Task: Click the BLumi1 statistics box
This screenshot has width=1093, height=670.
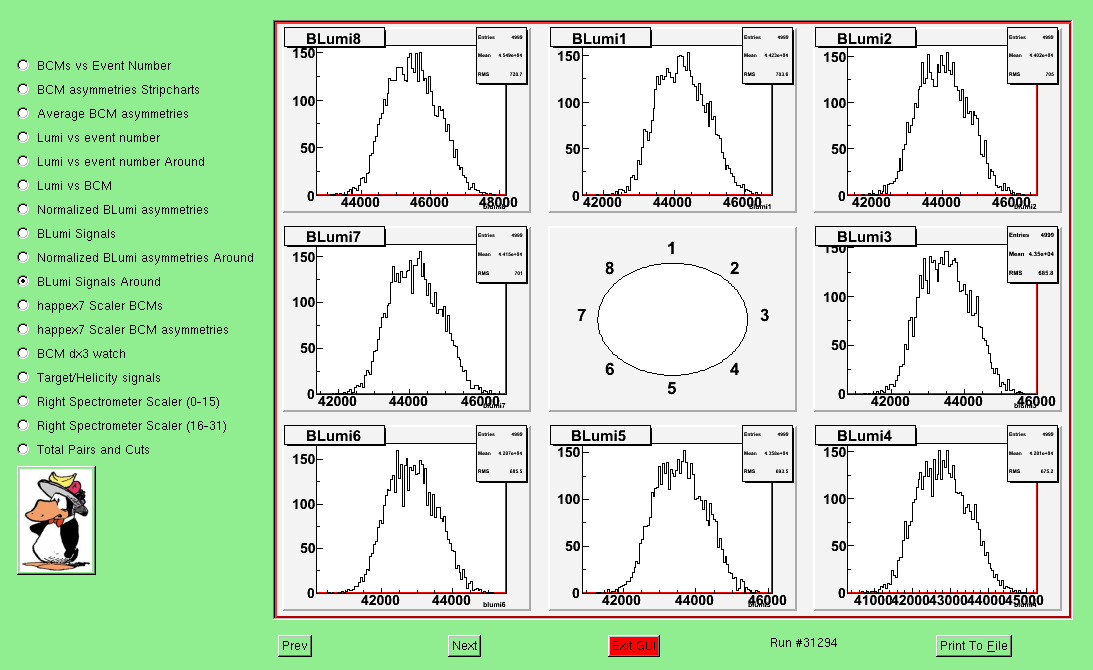Action: coord(767,56)
